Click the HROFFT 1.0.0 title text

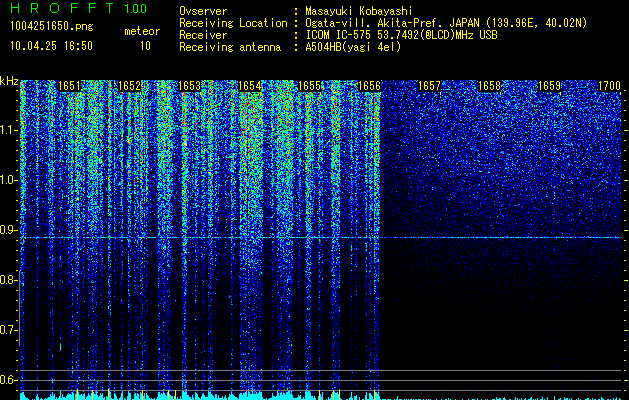[x=78, y=8]
